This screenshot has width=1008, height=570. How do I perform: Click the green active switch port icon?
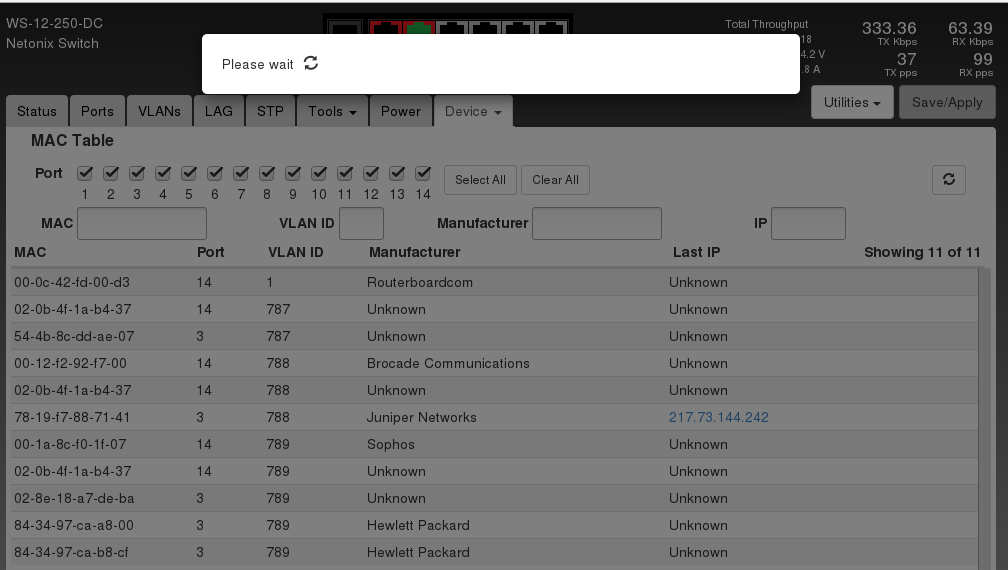pyautogui.click(x=418, y=28)
